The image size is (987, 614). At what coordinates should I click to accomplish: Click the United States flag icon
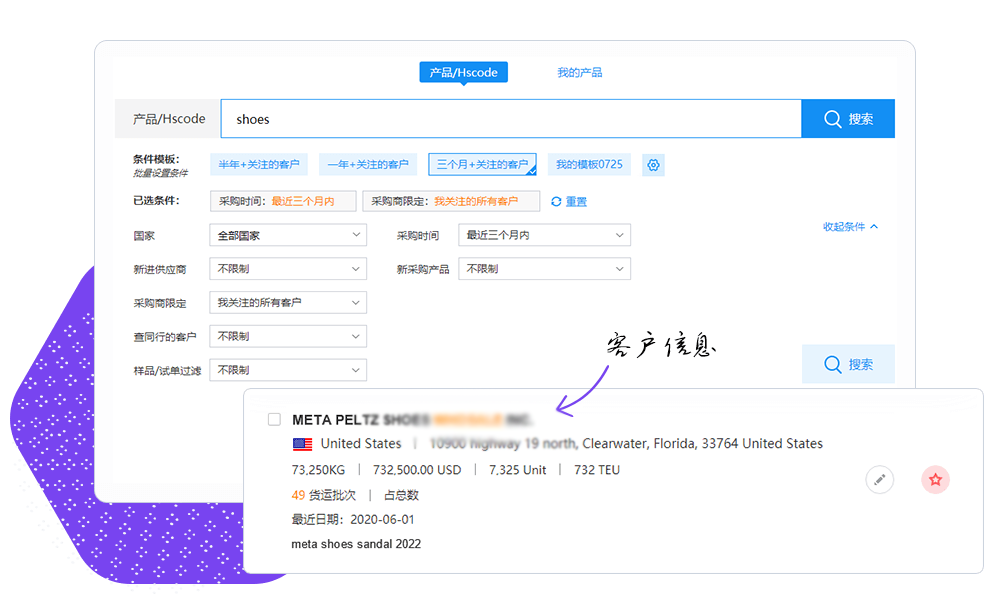pyautogui.click(x=302, y=444)
